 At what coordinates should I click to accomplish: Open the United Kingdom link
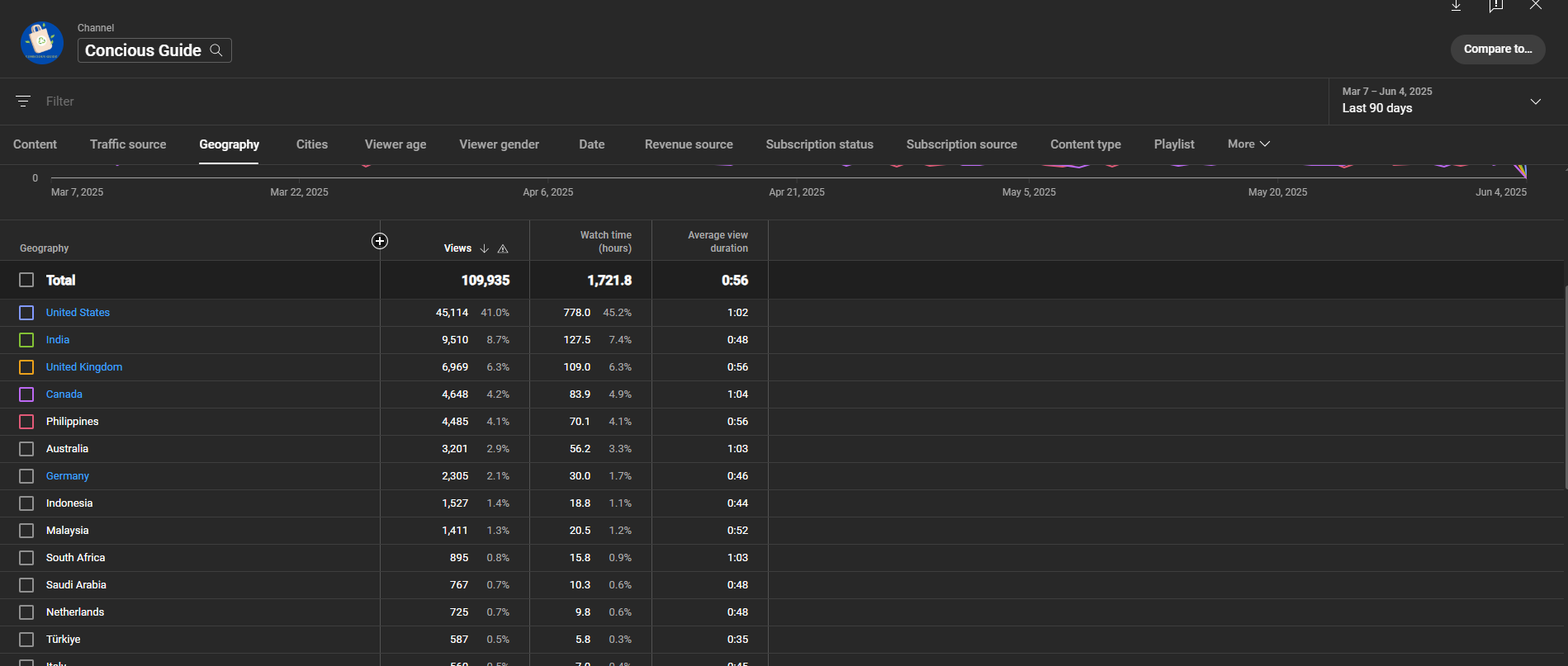[x=84, y=367]
